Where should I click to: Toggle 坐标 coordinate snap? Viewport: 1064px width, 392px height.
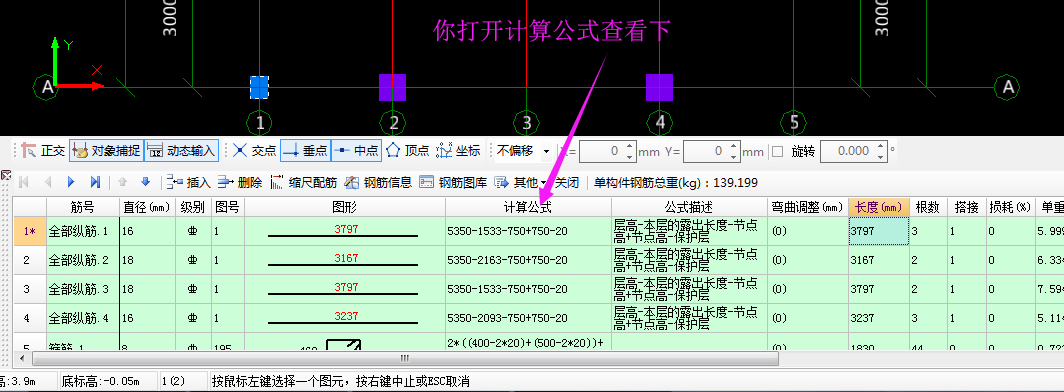[x=459, y=151]
